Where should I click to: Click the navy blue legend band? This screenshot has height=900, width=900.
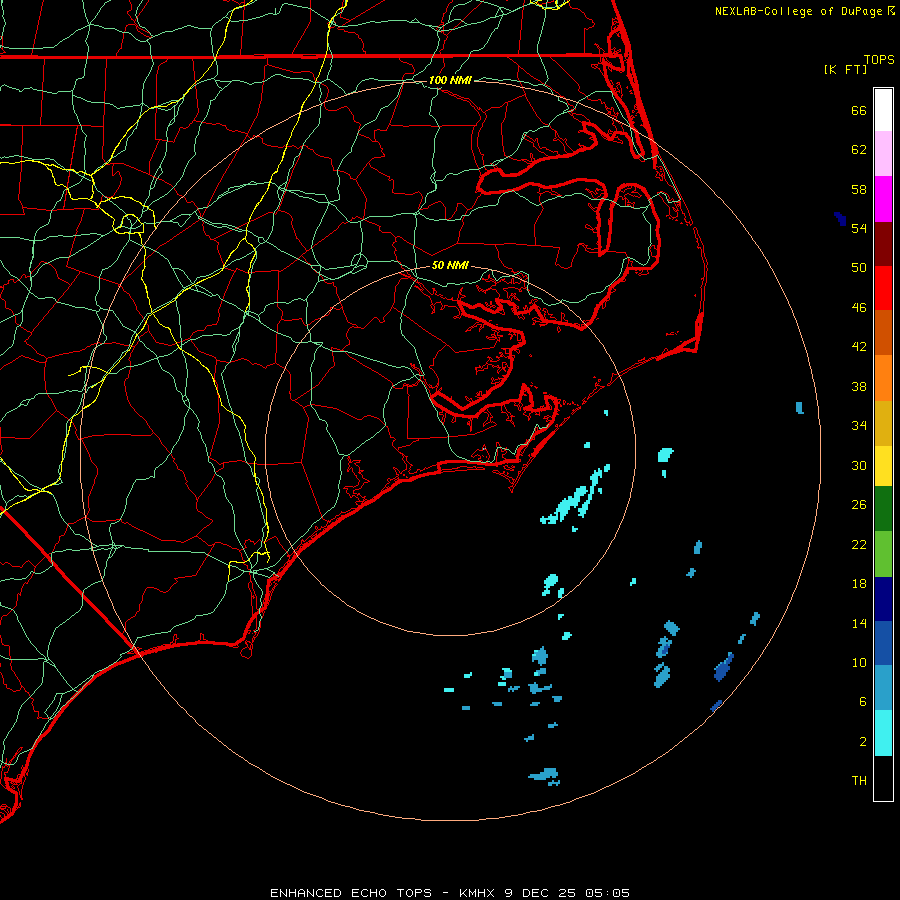pyautogui.click(x=883, y=599)
